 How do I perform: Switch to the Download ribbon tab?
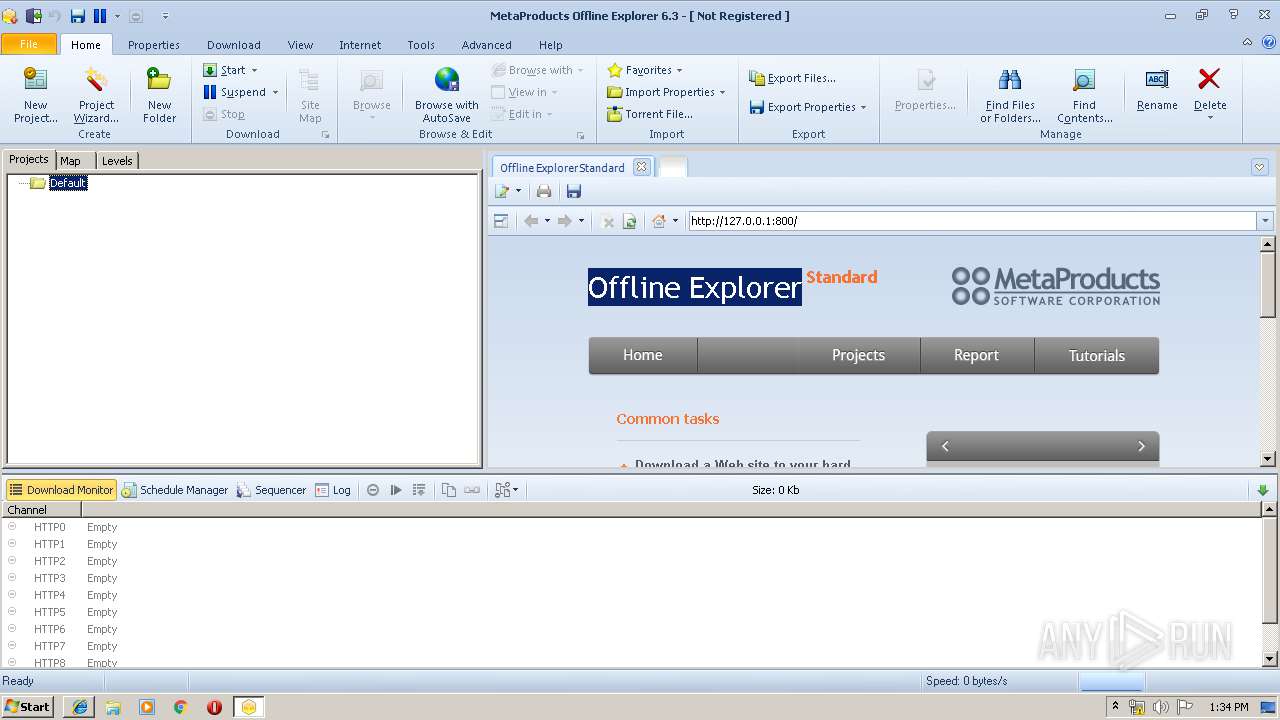(234, 45)
